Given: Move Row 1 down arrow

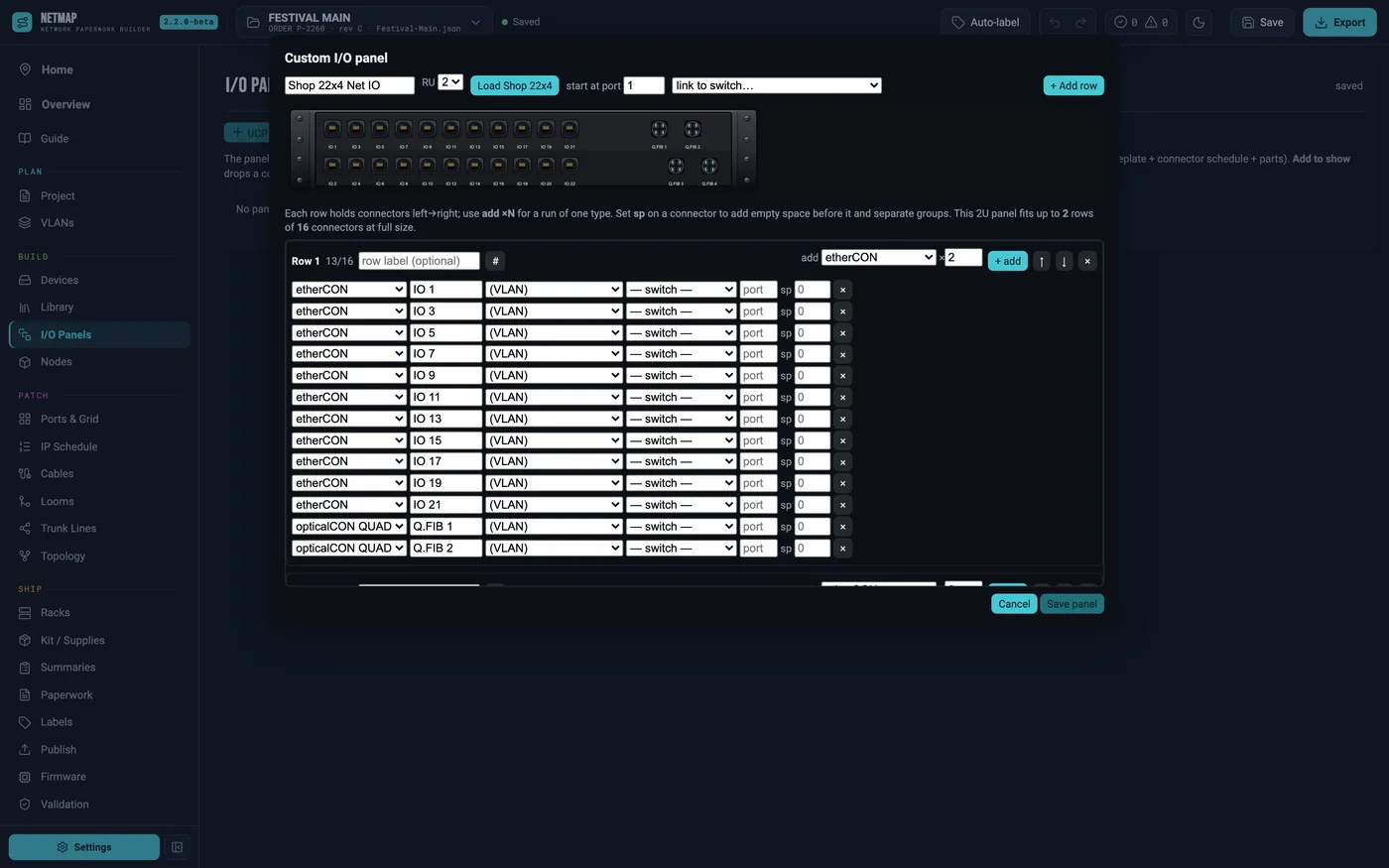Looking at the screenshot, I should [x=1064, y=261].
